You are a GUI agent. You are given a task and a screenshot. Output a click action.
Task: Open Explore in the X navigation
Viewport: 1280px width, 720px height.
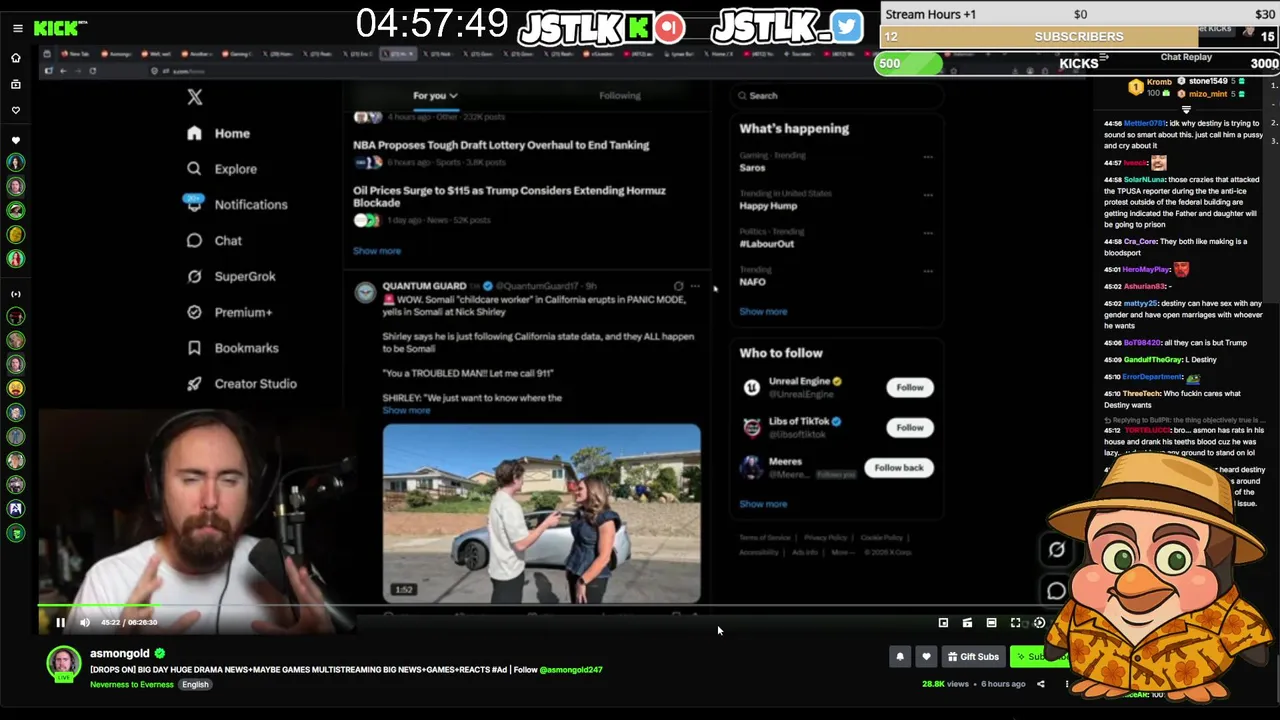point(221,169)
